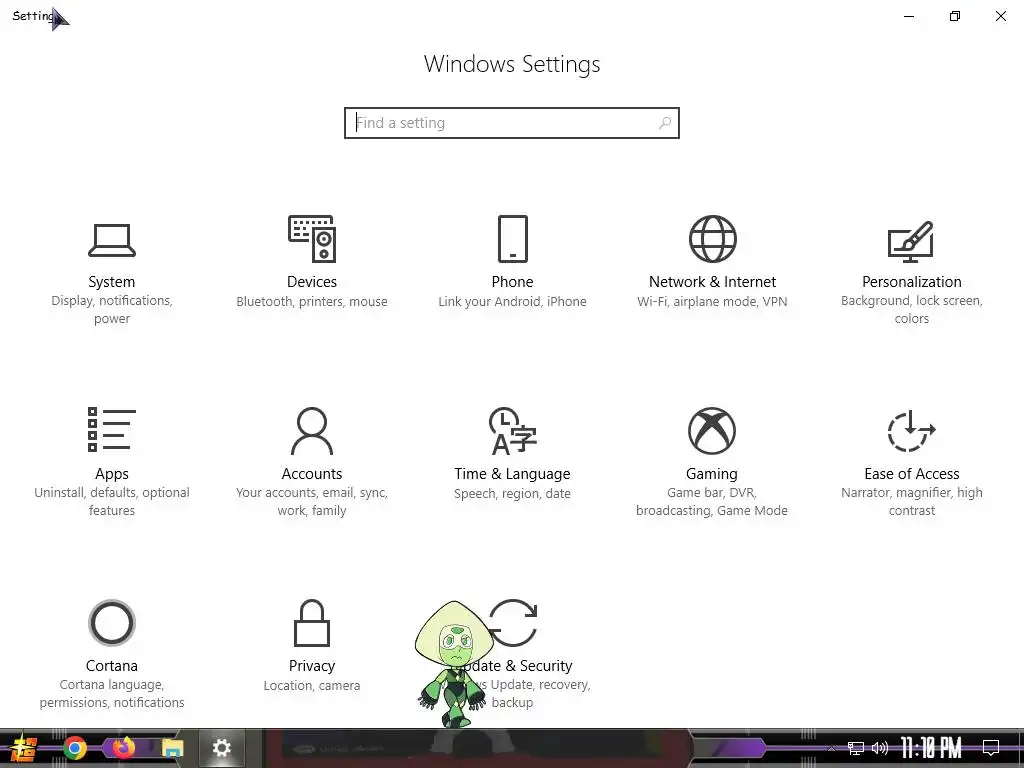Open the Gaming Xbox icon

(x=712, y=431)
